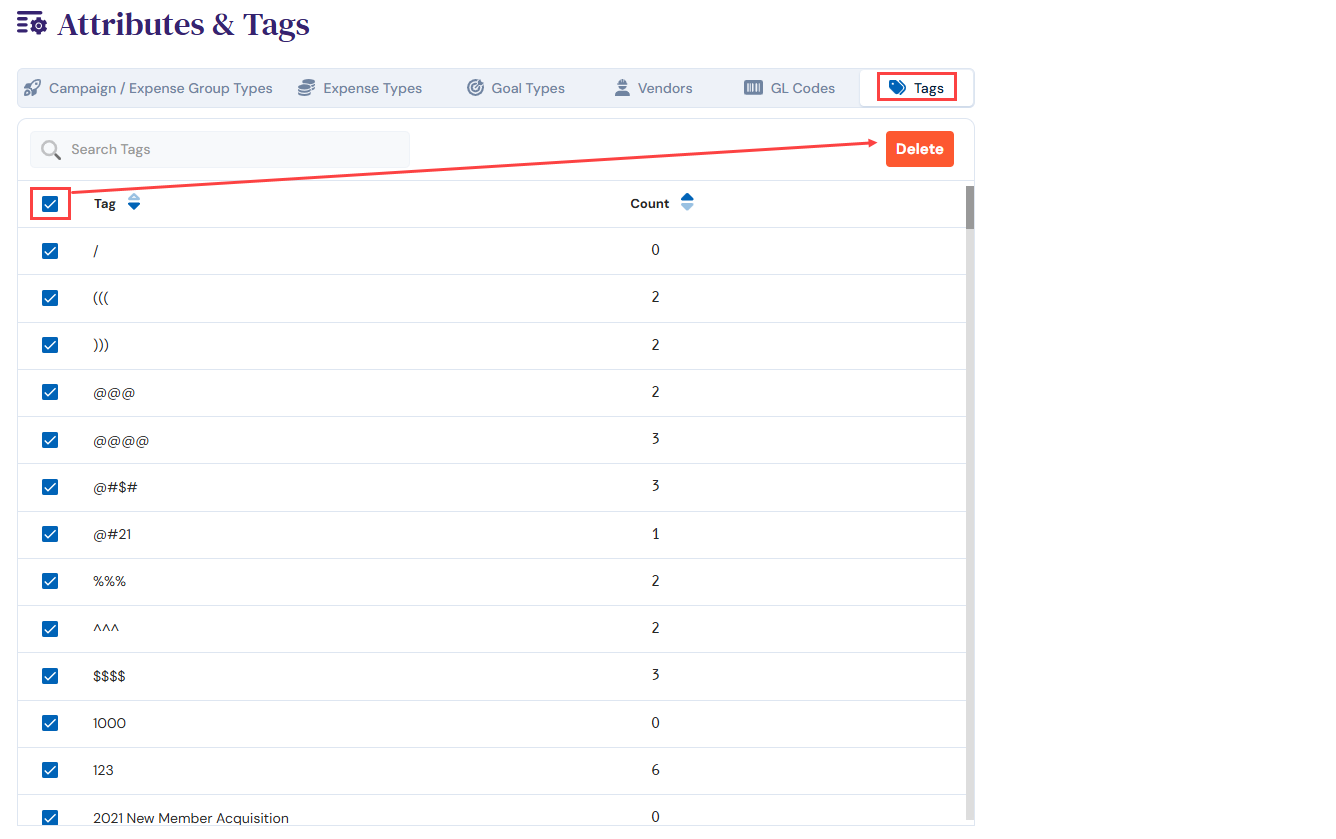Uncheck the '2021 New Member Acquisition' checkbox
This screenshot has height=839, width=1336.
coord(50,817)
